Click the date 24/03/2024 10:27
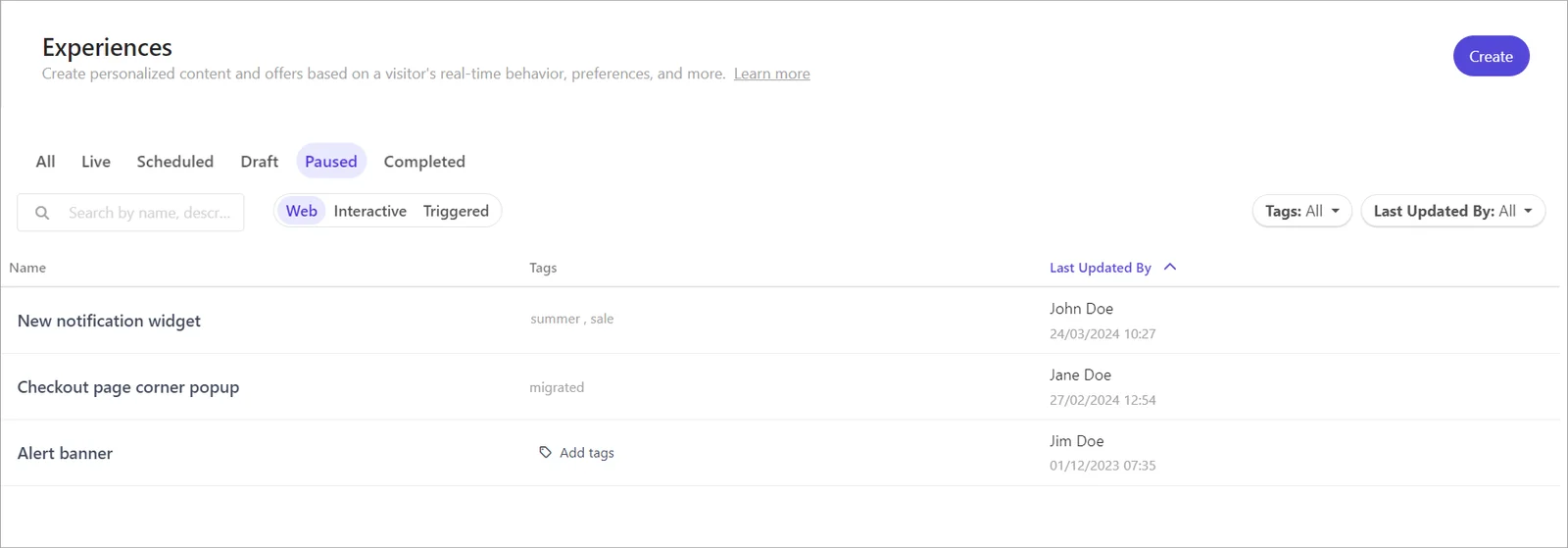The image size is (1568, 548). tap(1102, 334)
